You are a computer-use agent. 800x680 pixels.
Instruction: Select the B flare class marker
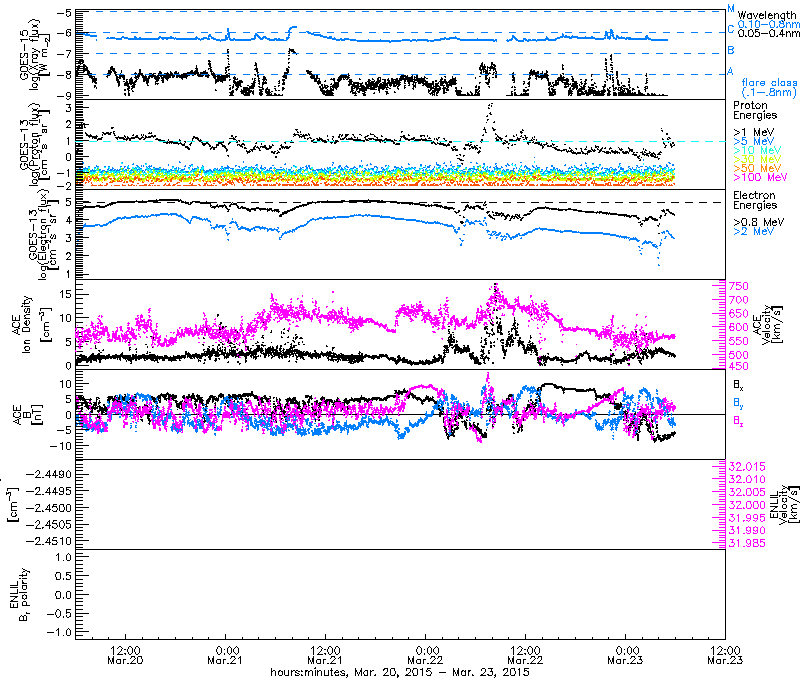point(731,50)
